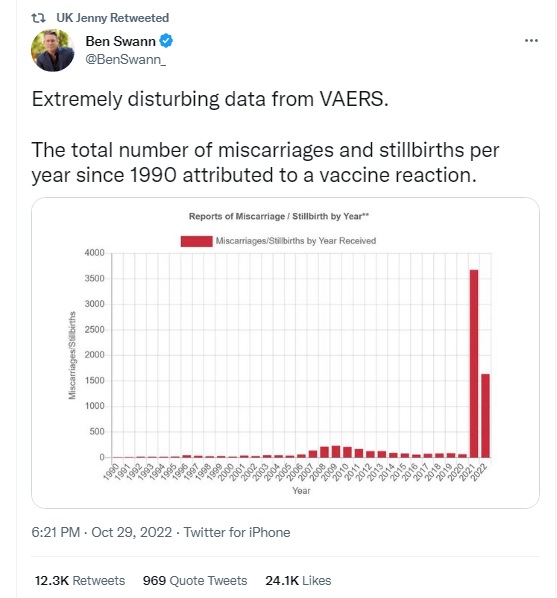Open the tweet timestamp Oct 29, 2022

tap(132, 532)
